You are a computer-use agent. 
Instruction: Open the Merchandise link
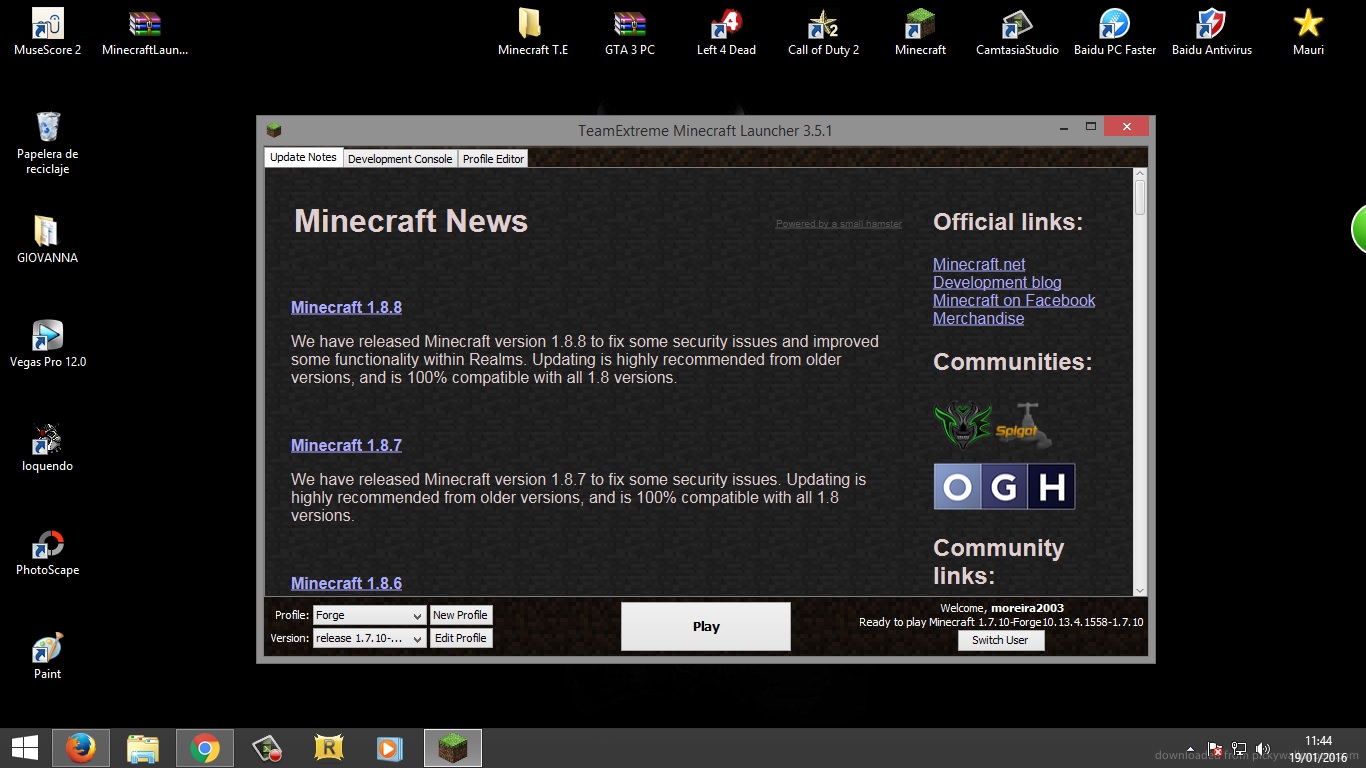coord(978,318)
